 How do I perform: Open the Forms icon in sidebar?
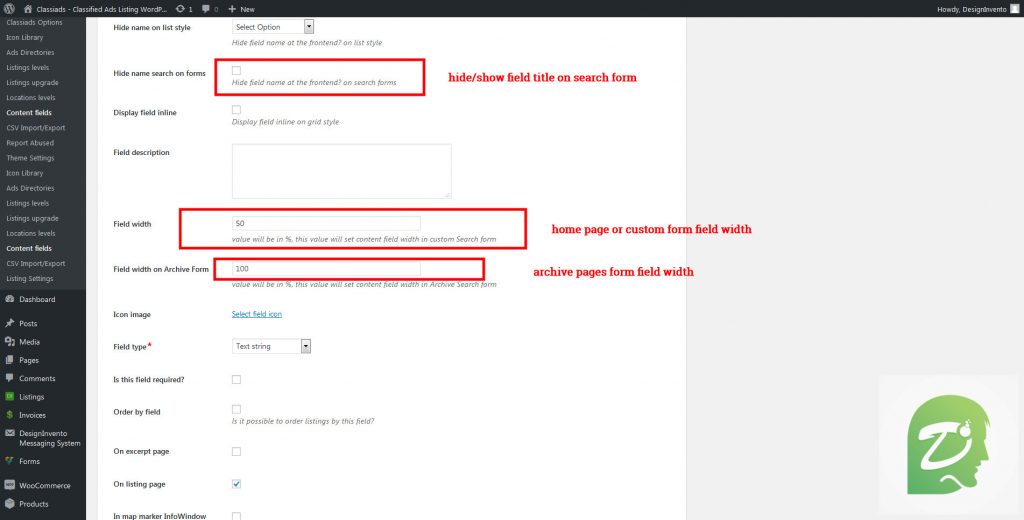click(x=9, y=461)
